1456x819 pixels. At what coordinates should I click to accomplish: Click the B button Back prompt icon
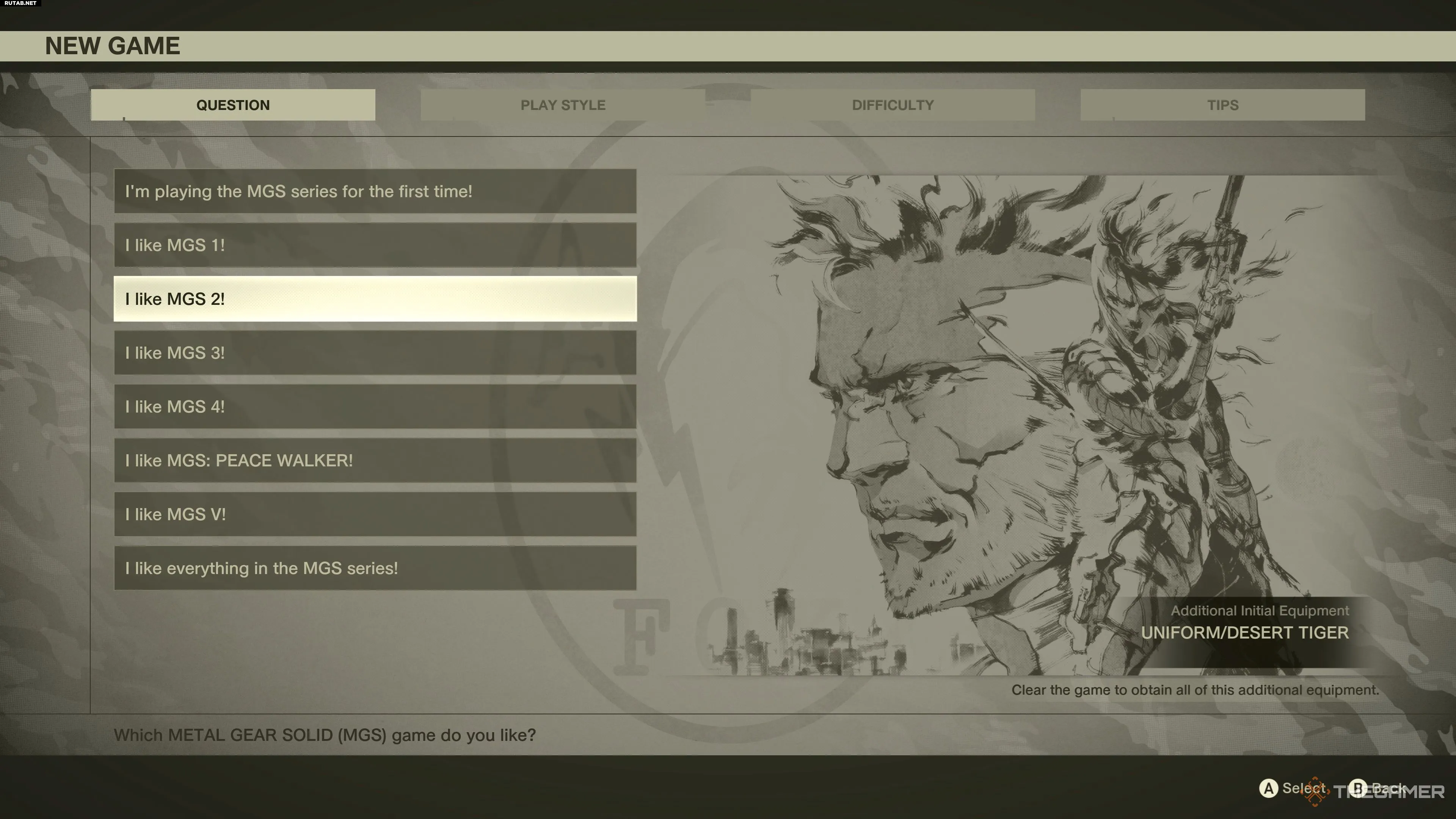click(x=1358, y=789)
